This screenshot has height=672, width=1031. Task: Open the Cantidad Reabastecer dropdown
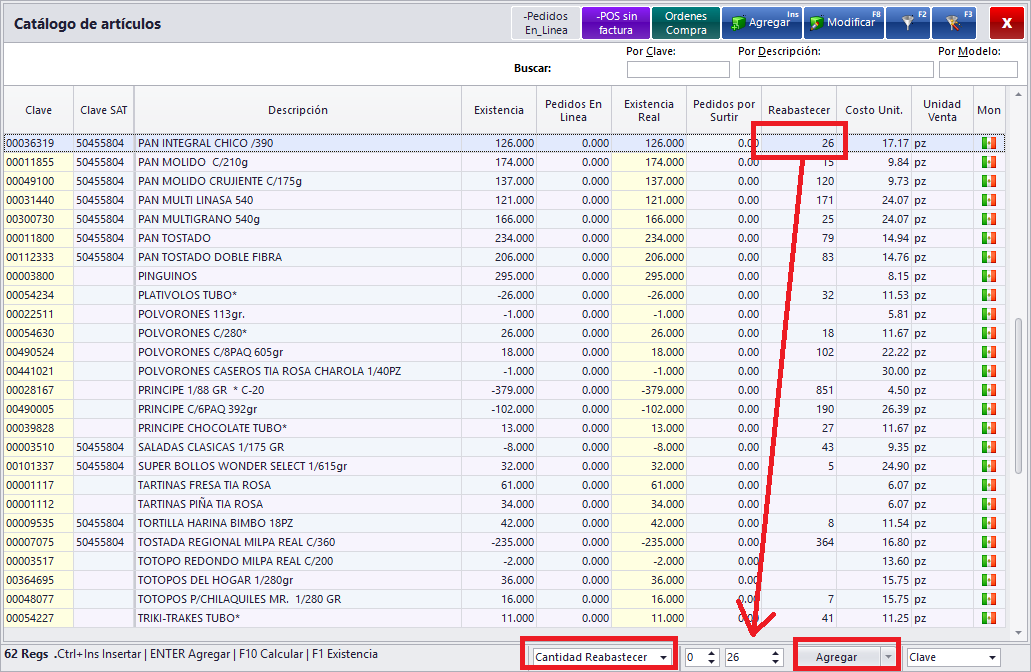pos(664,657)
